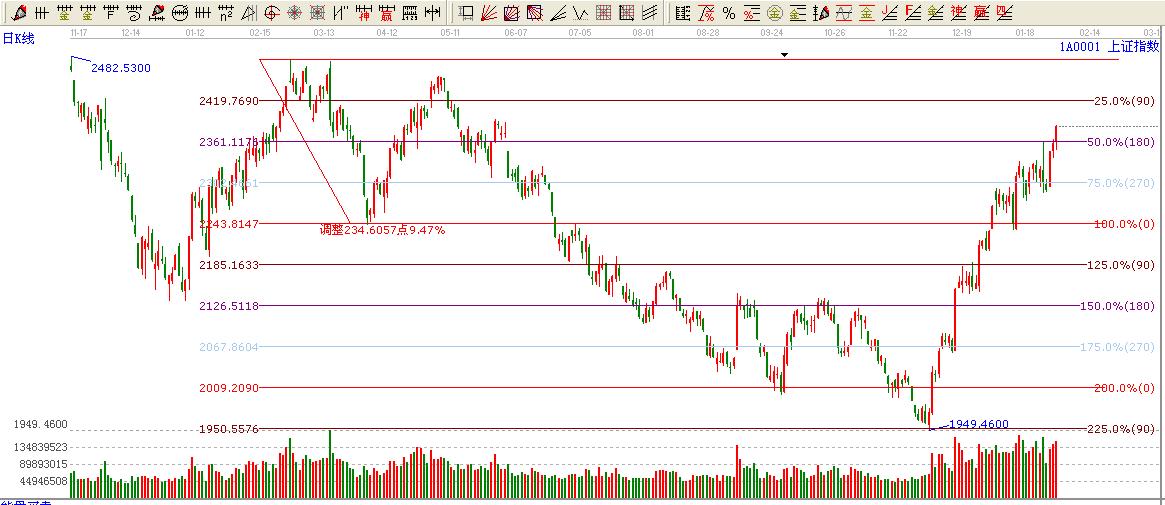Select the 50.0%(180) retracement level label
1165x505 pixels.
pos(1120,142)
